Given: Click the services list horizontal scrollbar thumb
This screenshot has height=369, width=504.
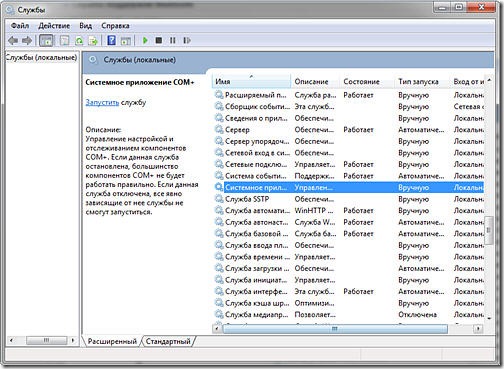Looking at the screenshot, I should click(335, 329).
